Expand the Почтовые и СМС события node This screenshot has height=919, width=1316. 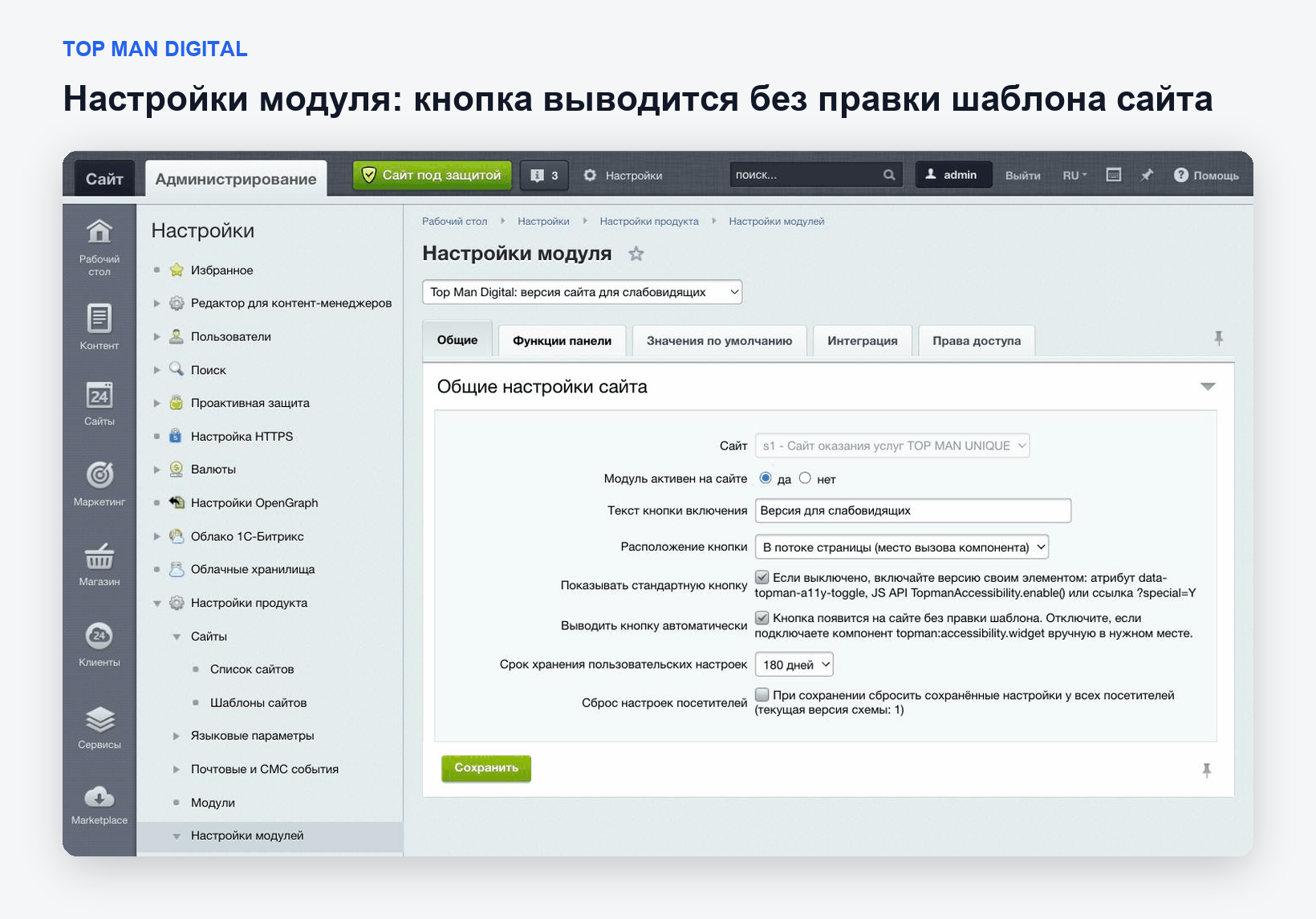point(177,769)
